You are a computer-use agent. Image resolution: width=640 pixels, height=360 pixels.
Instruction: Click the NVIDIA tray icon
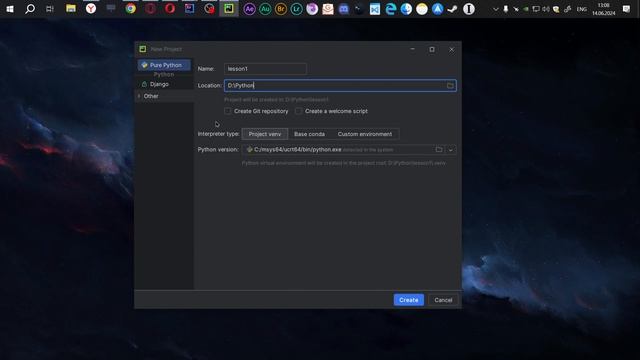[526, 9]
